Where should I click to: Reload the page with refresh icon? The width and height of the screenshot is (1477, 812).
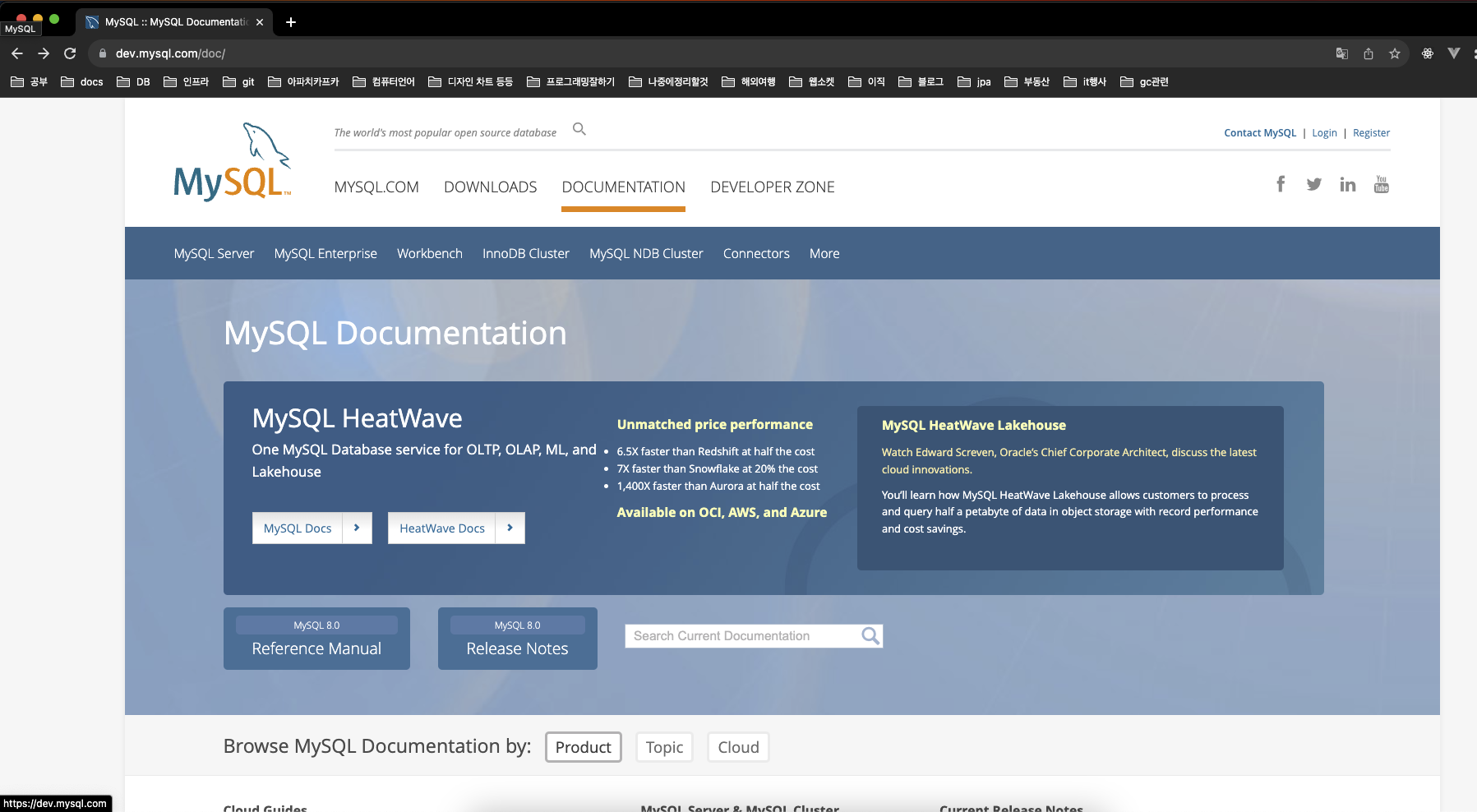coord(70,53)
